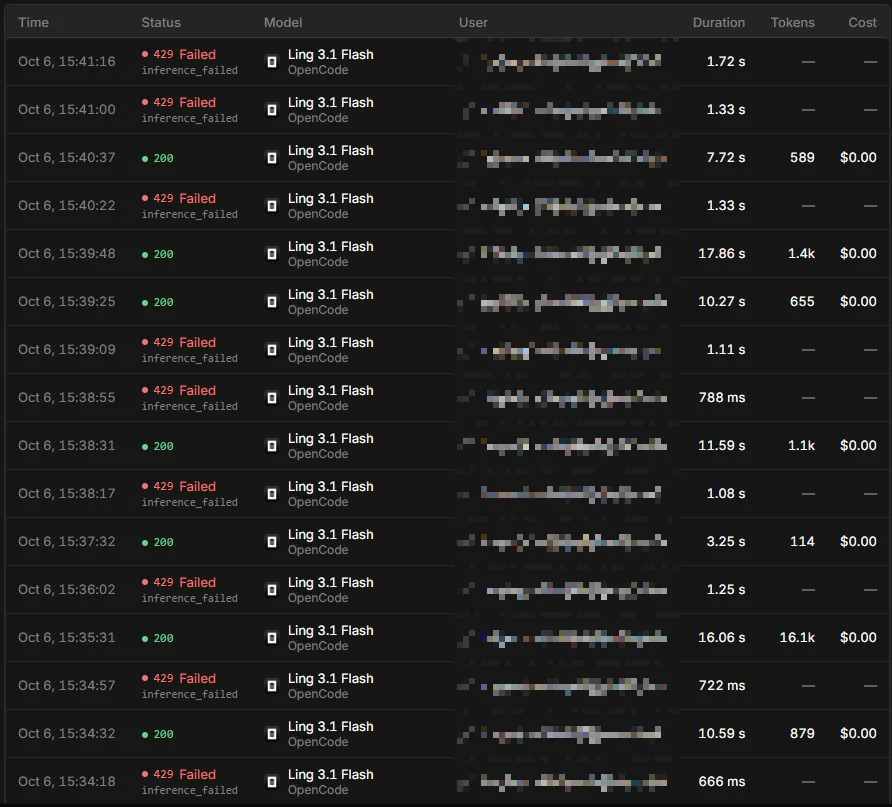This screenshot has height=807, width=892.
Task: Click the 200 status in the 15:35:31 row
Action: (x=158, y=638)
